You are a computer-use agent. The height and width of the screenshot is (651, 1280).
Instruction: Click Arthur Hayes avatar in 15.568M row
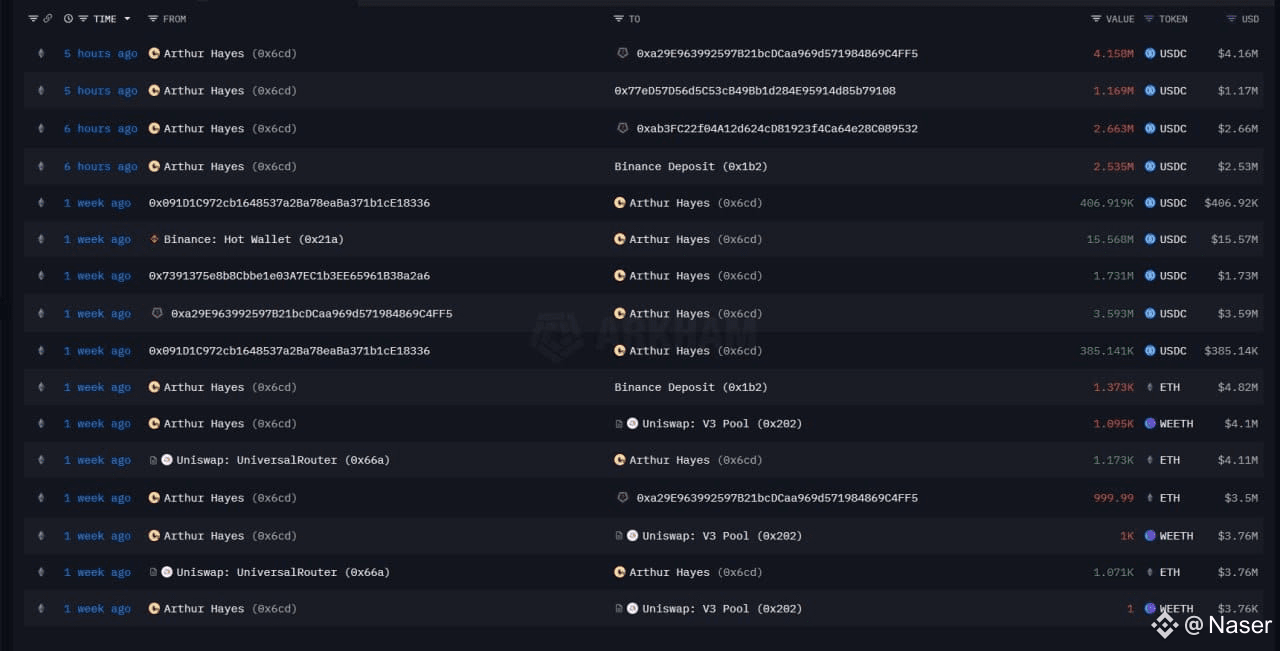(x=620, y=240)
